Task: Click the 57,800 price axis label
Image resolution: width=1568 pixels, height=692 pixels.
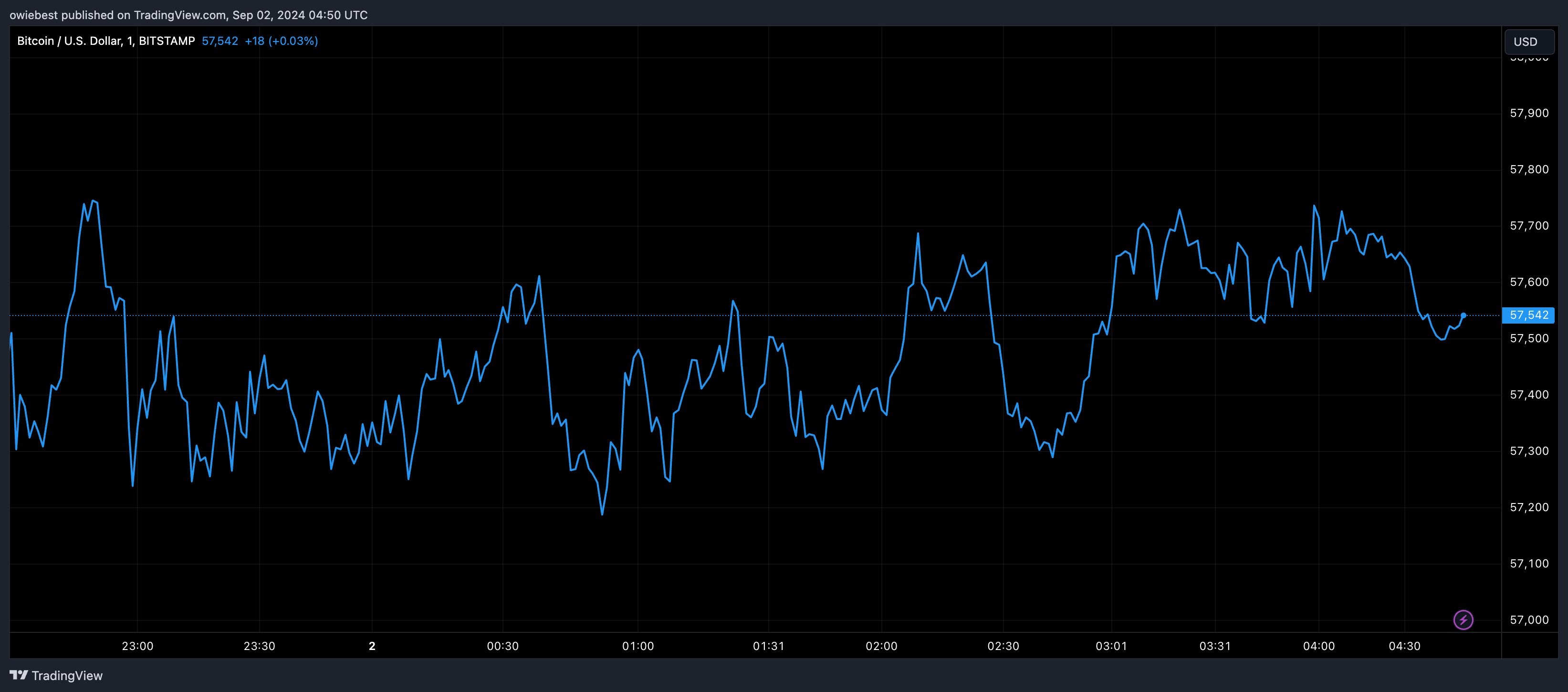Action: [x=1529, y=169]
